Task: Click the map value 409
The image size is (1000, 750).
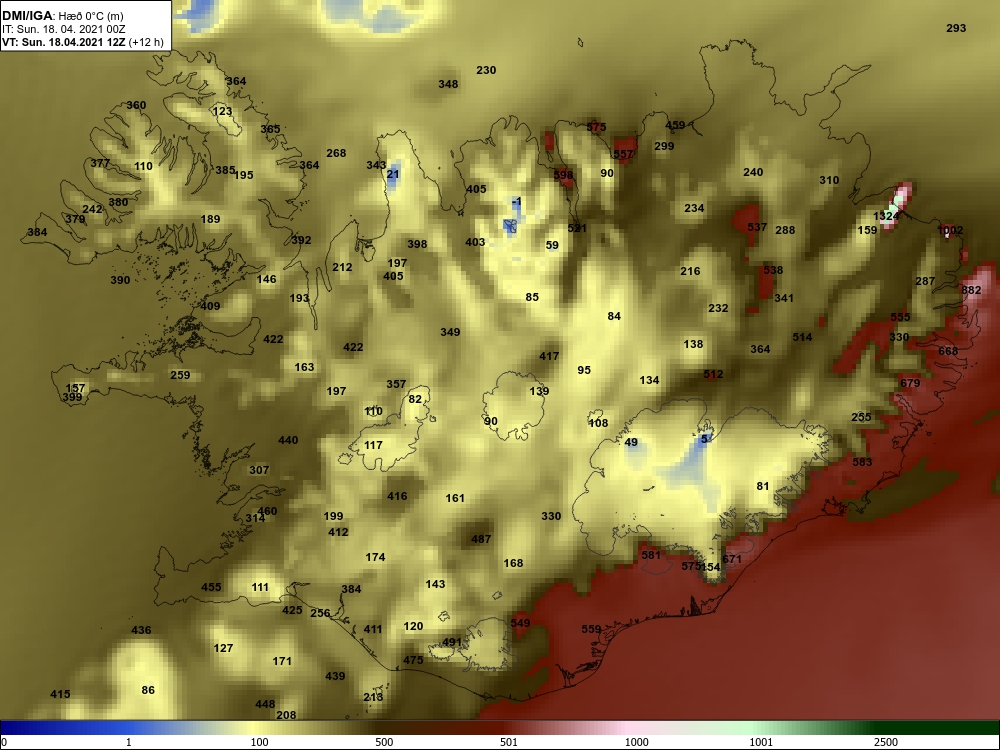Action: [x=210, y=307]
